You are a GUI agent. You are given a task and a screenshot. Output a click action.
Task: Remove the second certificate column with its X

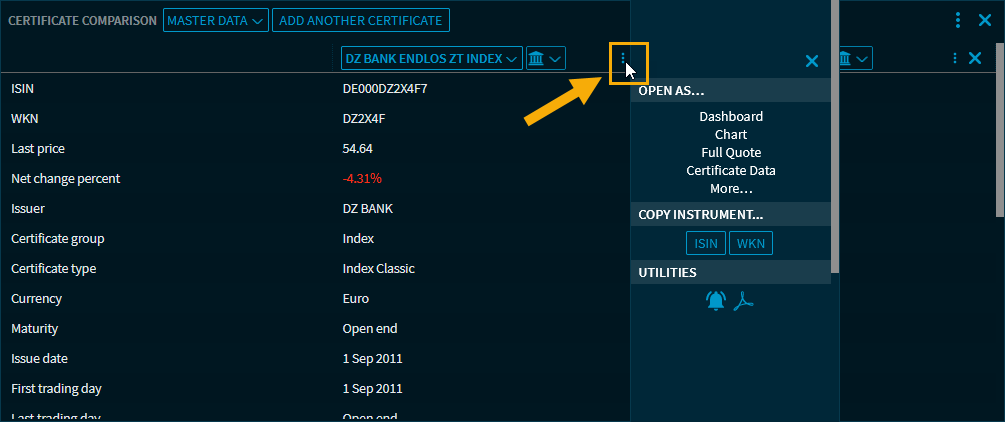[976, 59]
